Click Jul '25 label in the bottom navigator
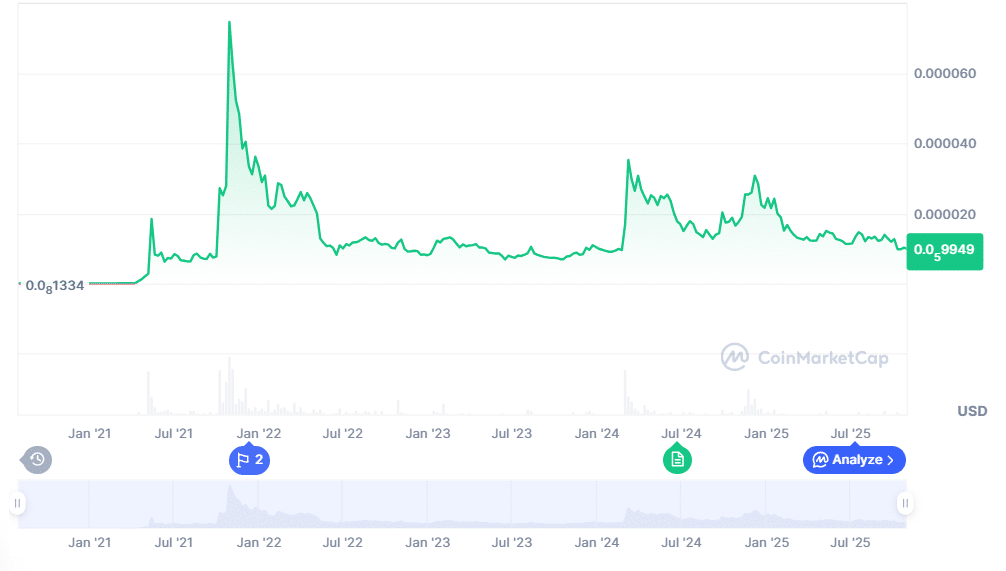The height and width of the screenshot is (571, 1006). tap(852, 543)
